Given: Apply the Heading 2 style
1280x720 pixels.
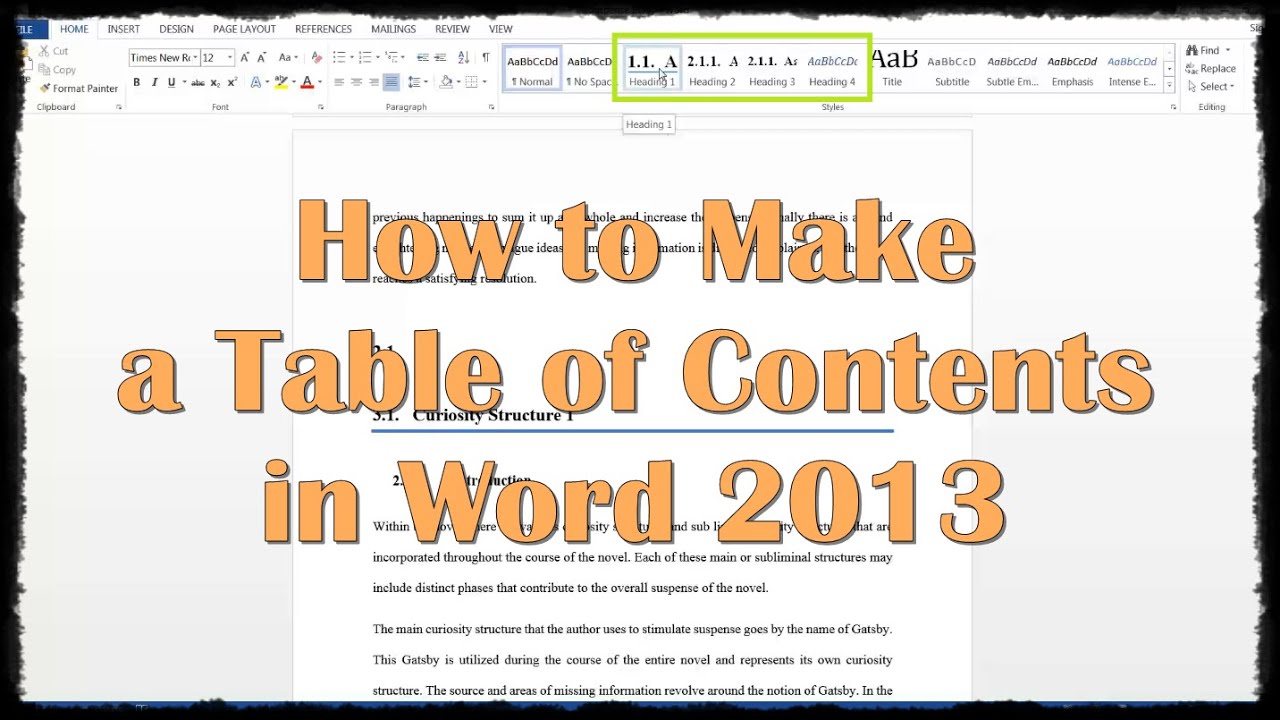Looking at the screenshot, I should click(x=712, y=69).
